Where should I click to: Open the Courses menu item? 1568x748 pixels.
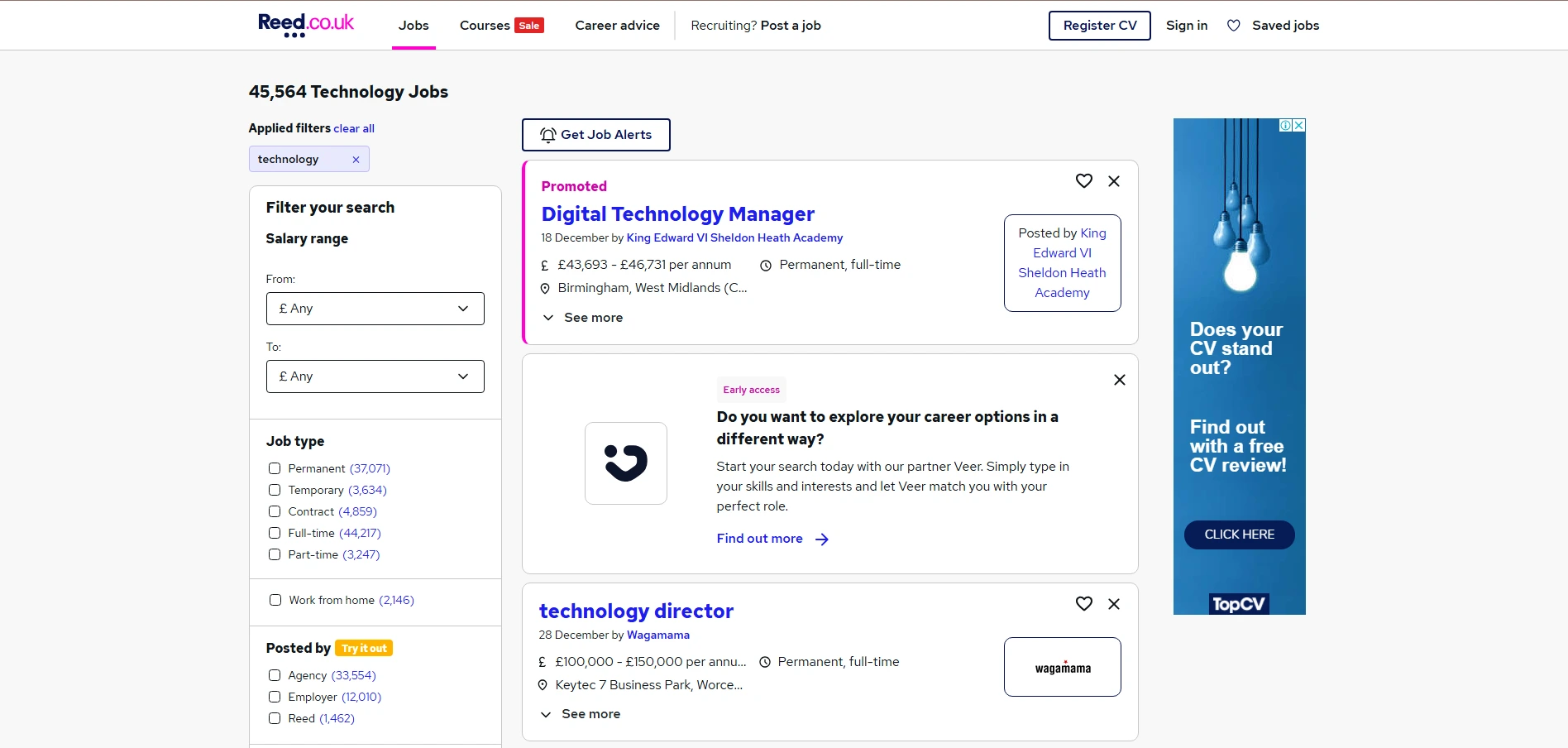coord(485,26)
